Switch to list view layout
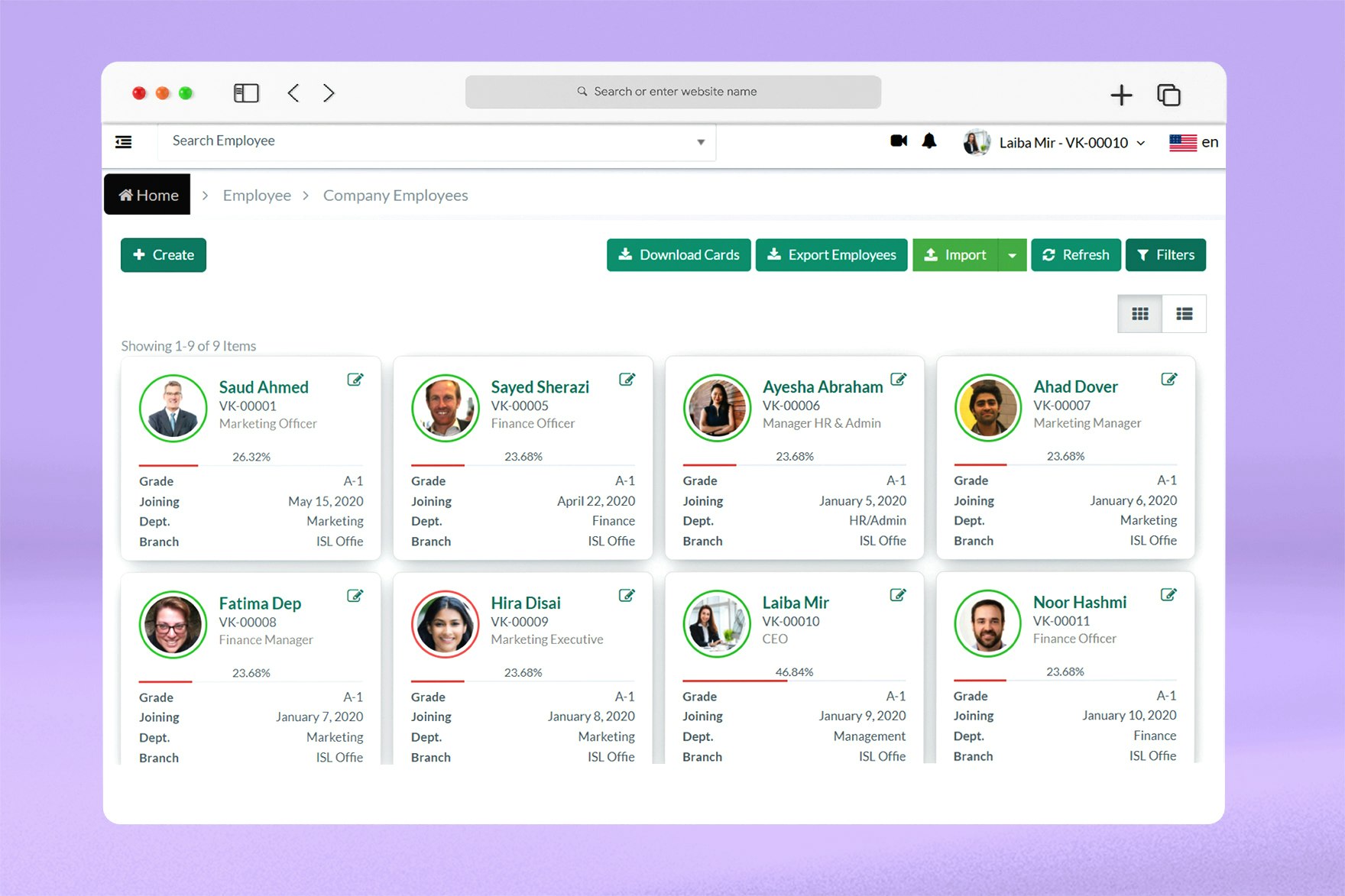 pos(1185,314)
